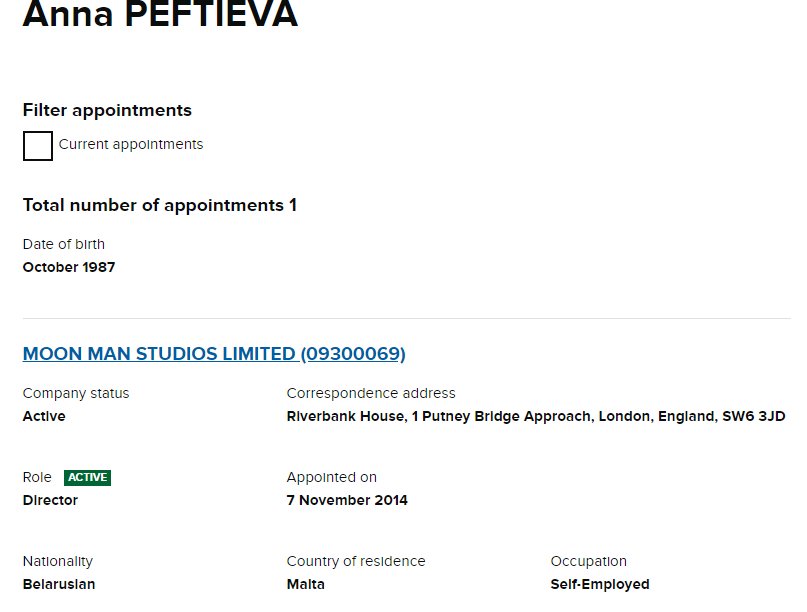Click the green ACTIVE role badge
The width and height of the screenshot is (807, 612).
click(x=87, y=478)
